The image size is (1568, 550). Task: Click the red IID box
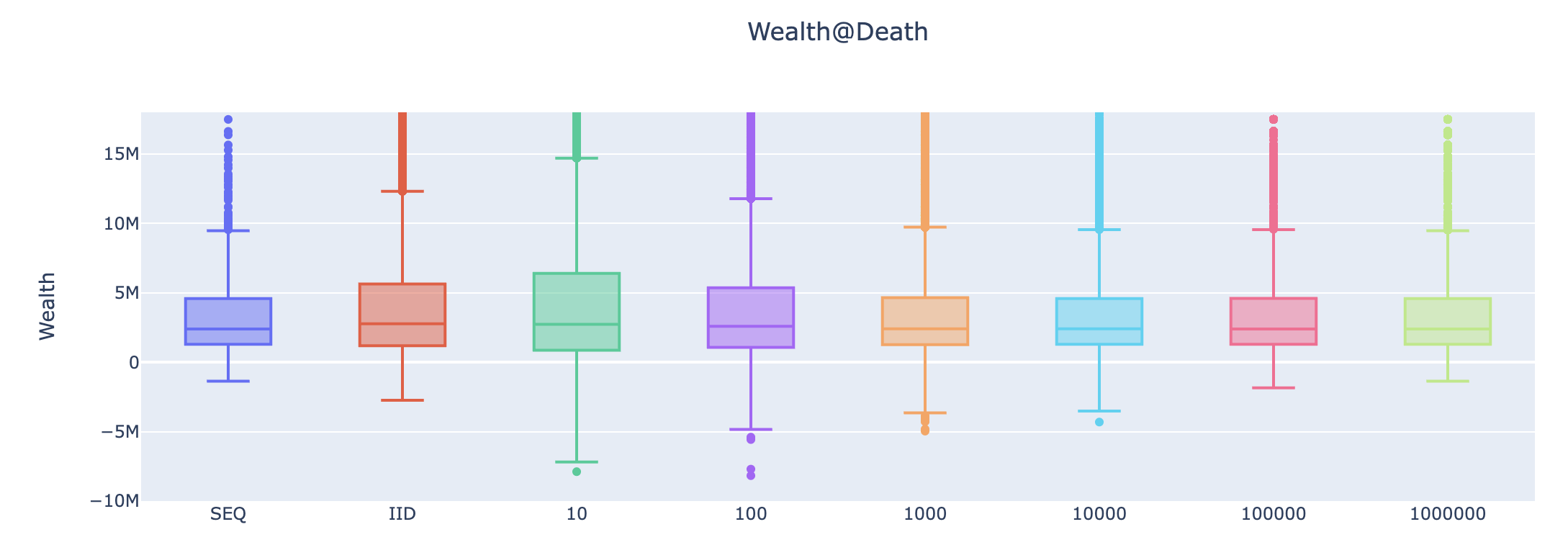tap(402, 315)
